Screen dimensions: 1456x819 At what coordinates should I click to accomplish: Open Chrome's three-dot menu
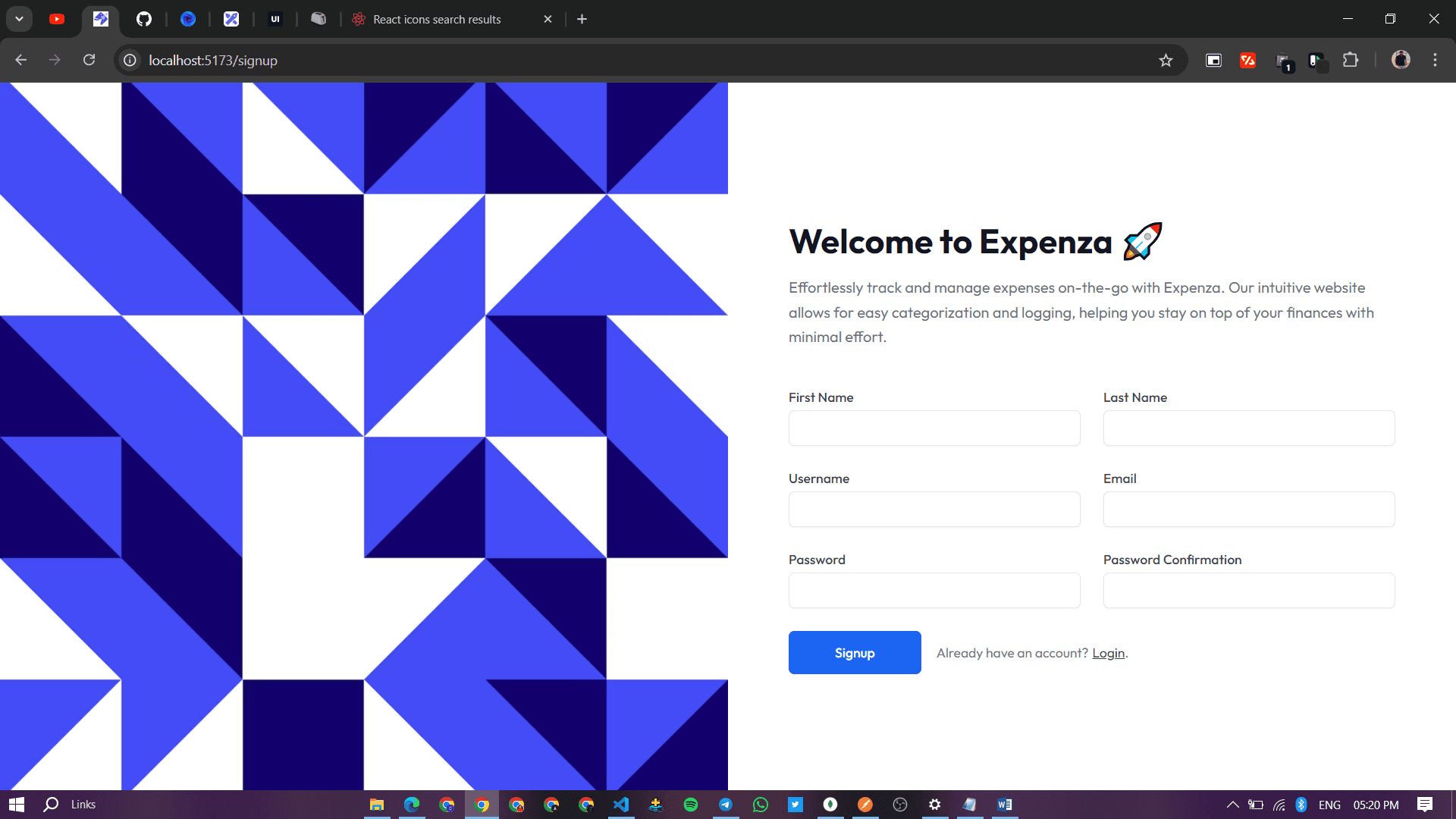click(x=1436, y=60)
